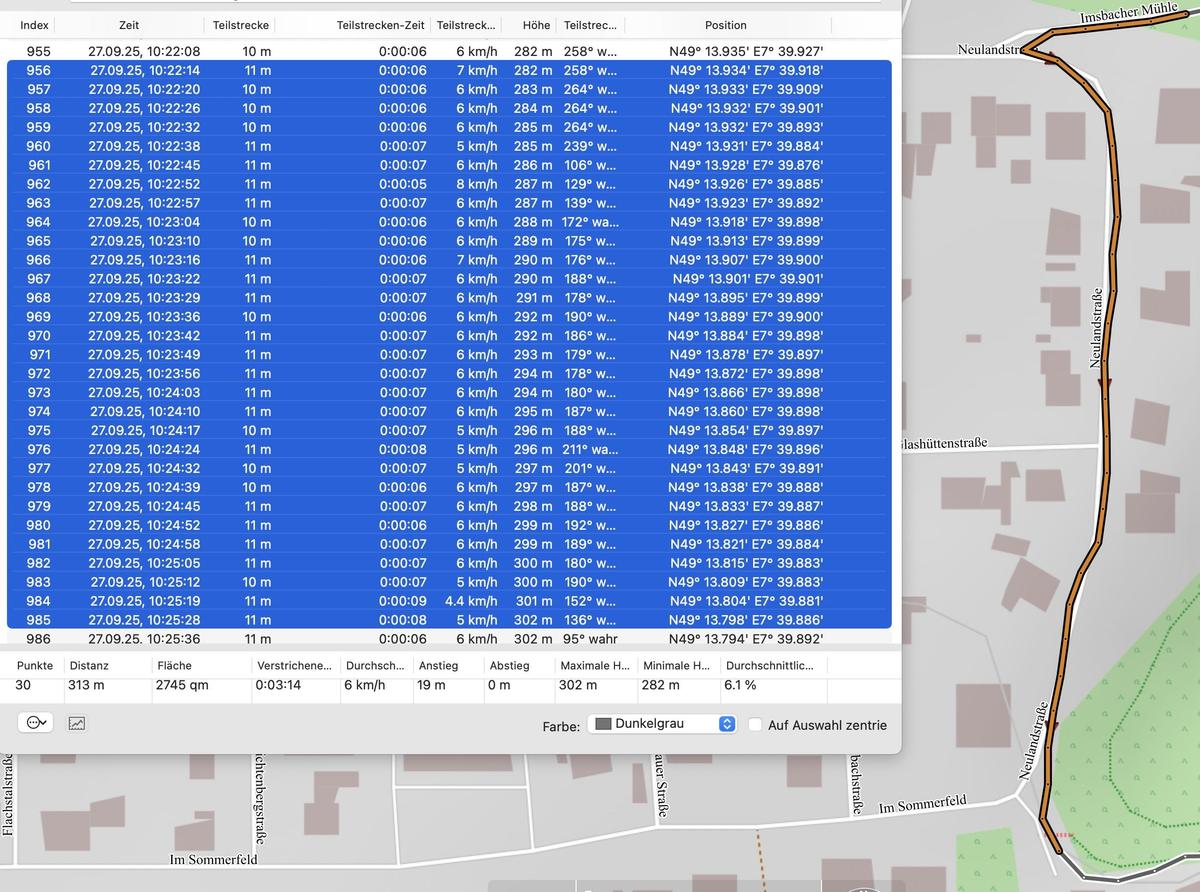
Task: Click the Teilstrecken-Zeit column header
Action: pos(381,25)
